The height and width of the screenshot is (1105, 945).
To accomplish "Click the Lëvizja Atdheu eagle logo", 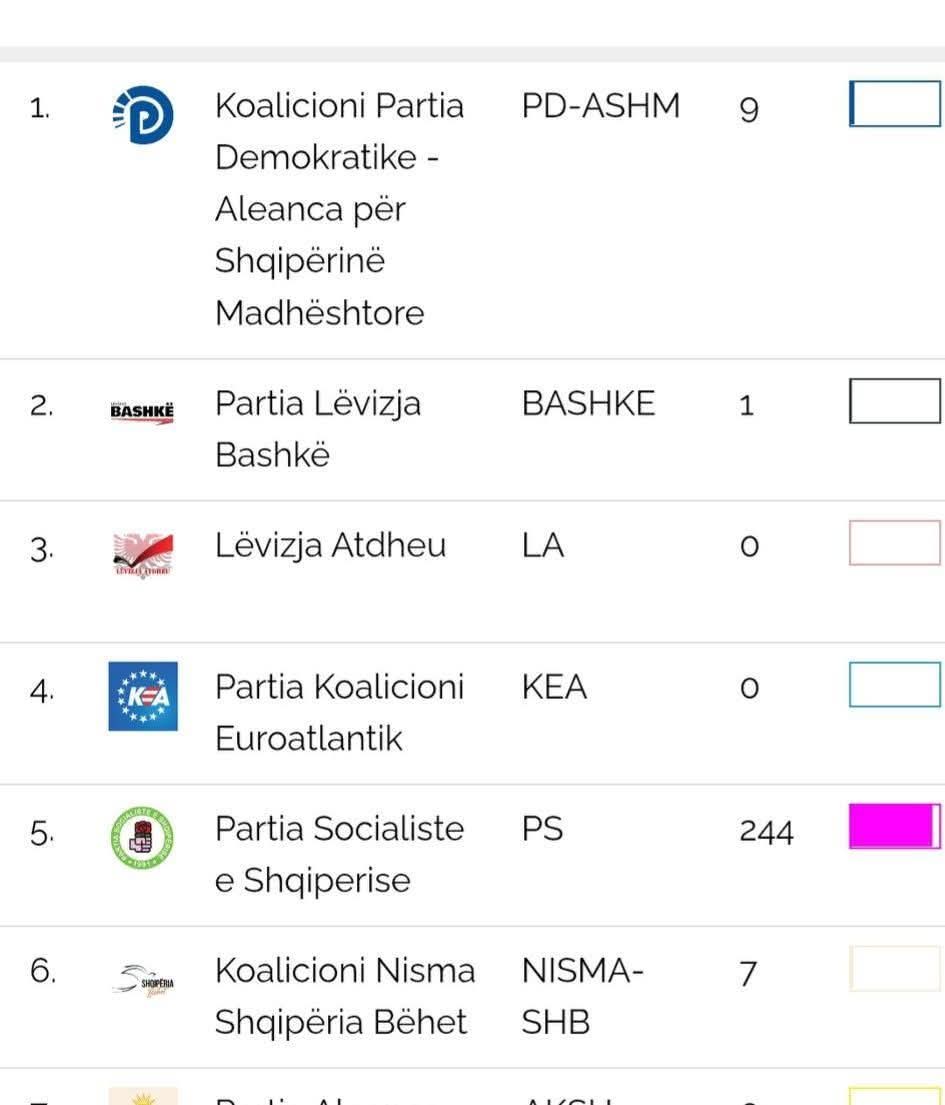I will click(x=142, y=553).
